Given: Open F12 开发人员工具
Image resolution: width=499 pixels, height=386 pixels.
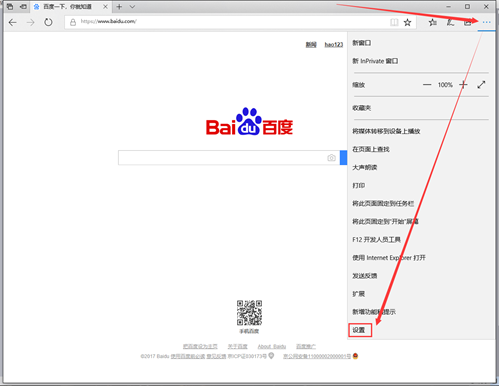Looking at the screenshot, I should tap(376, 240).
